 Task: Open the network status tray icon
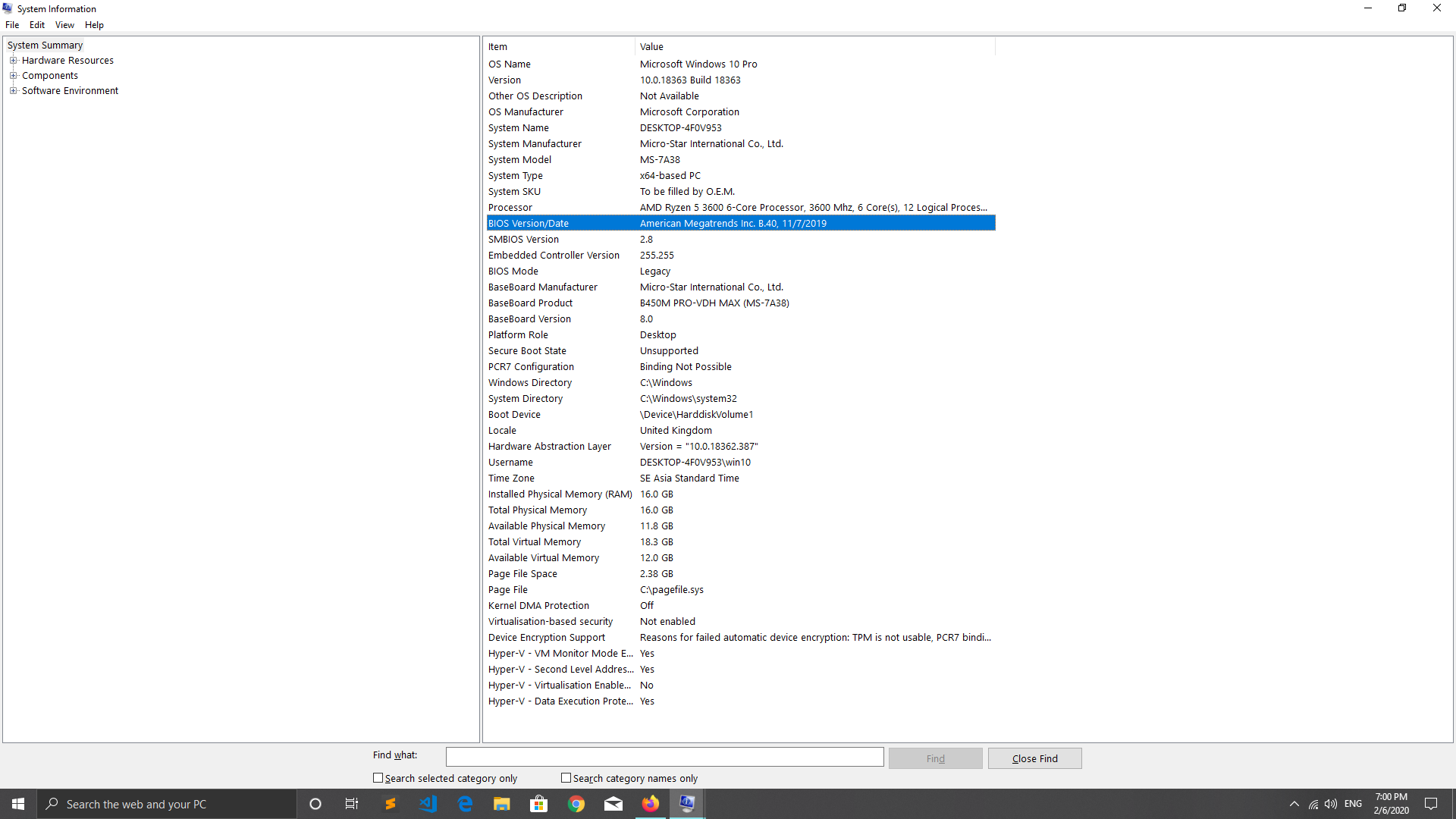click(x=1313, y=804)
